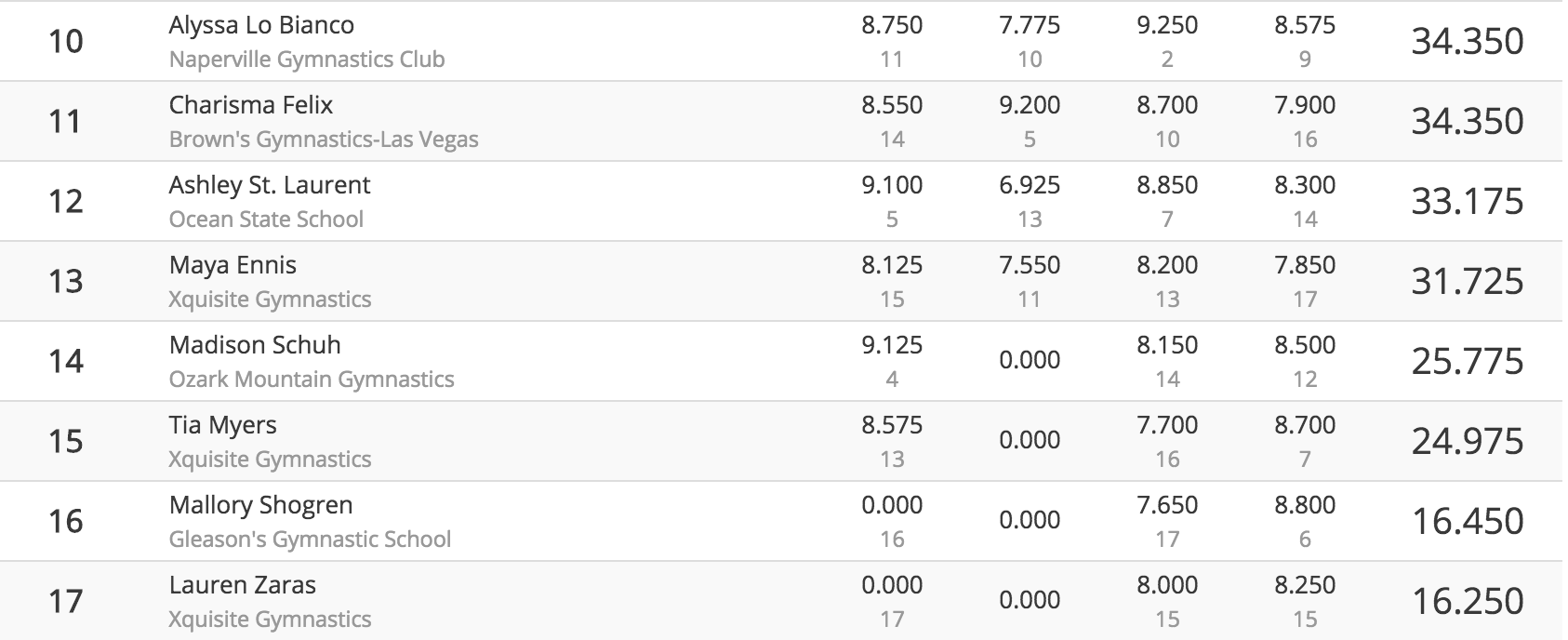Select the 33.175 all-around score

pyautogui.click(x=1468, y=202)
